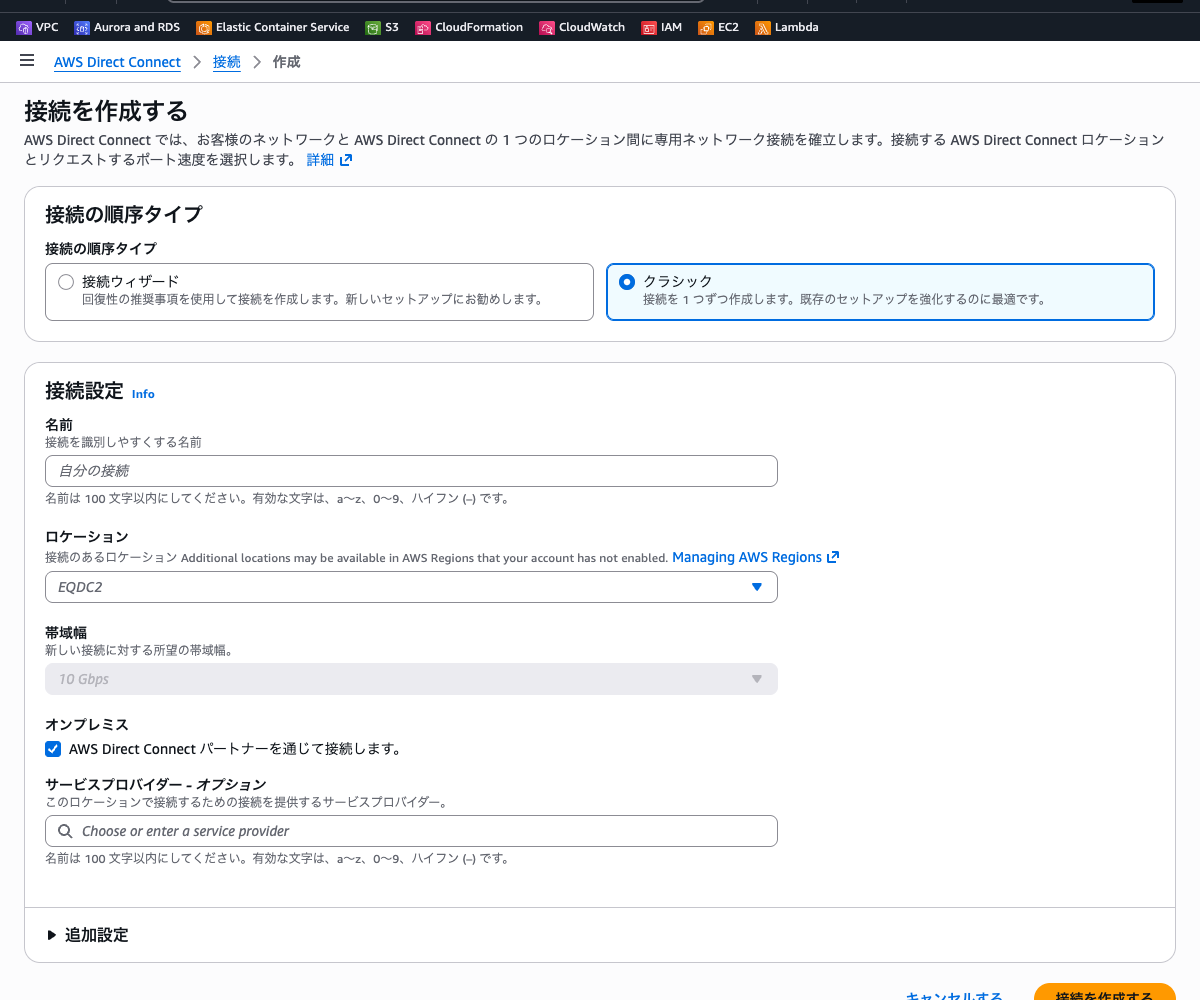Click the Elastic Container Service label
Viewport: 1200px width, 1000px height.
coord(283,27)
